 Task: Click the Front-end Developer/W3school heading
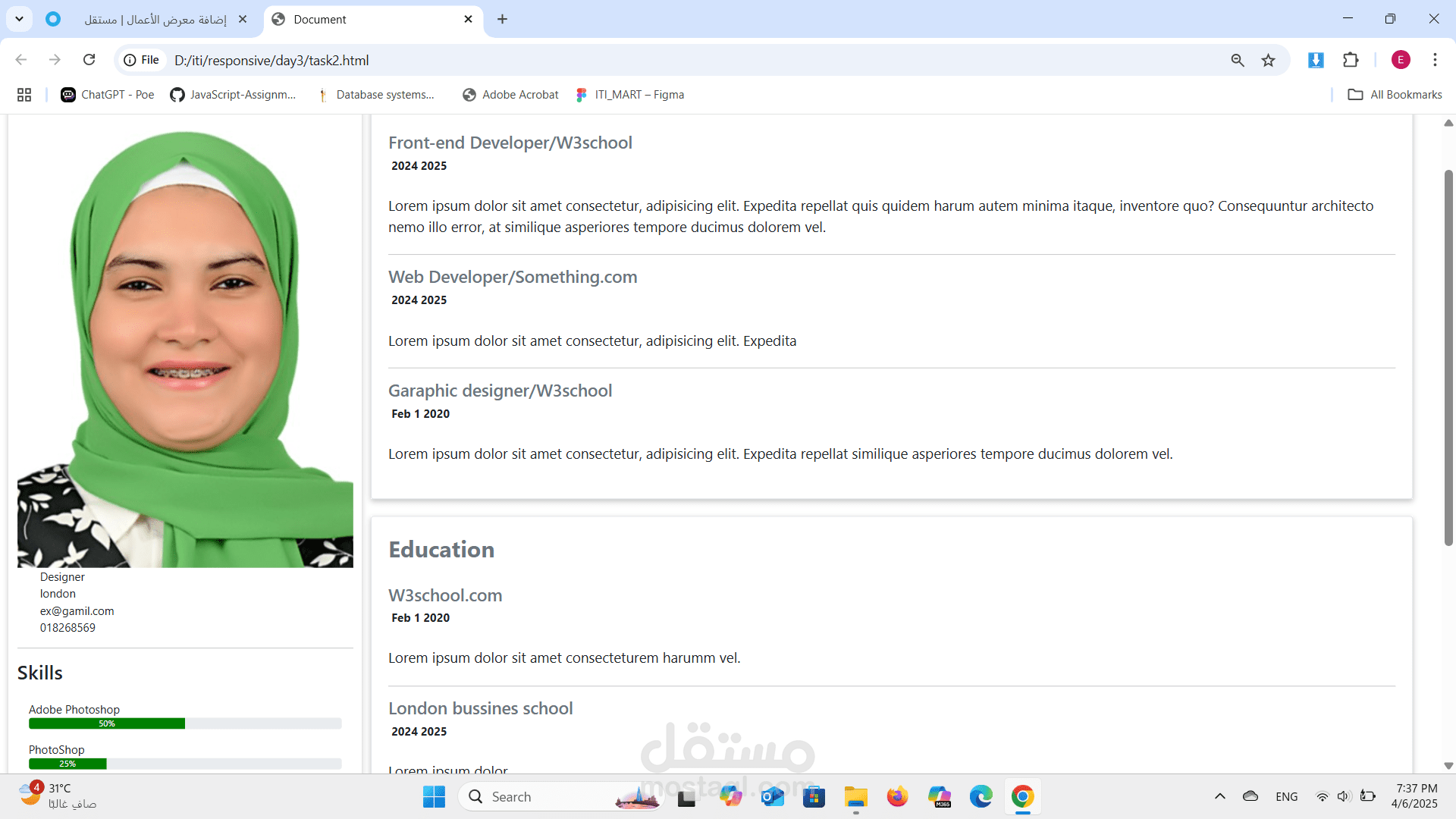tap(510, 143)
